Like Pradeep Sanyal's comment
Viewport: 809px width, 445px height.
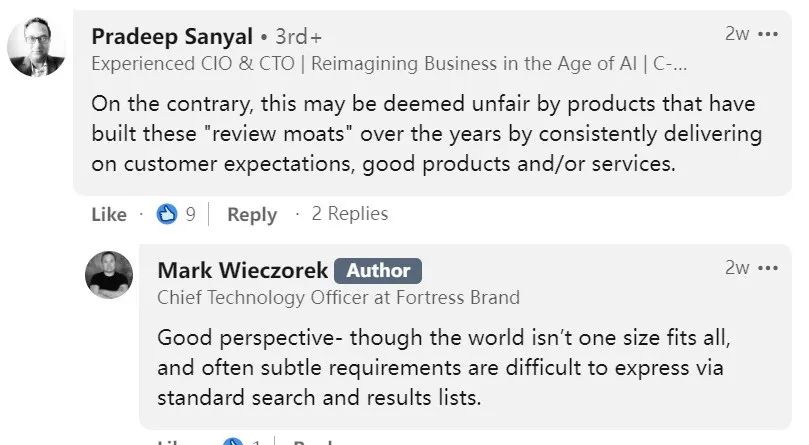point(109,214)
